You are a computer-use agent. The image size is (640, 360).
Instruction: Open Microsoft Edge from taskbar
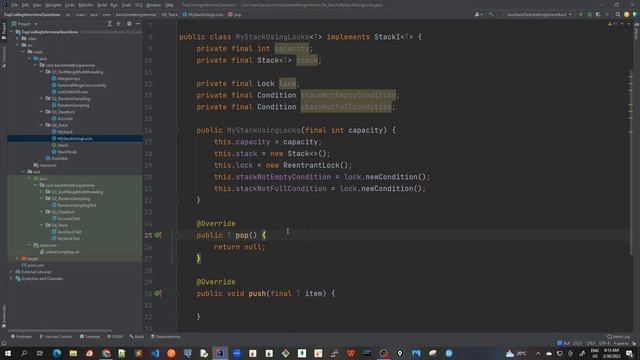pos(57,353)
